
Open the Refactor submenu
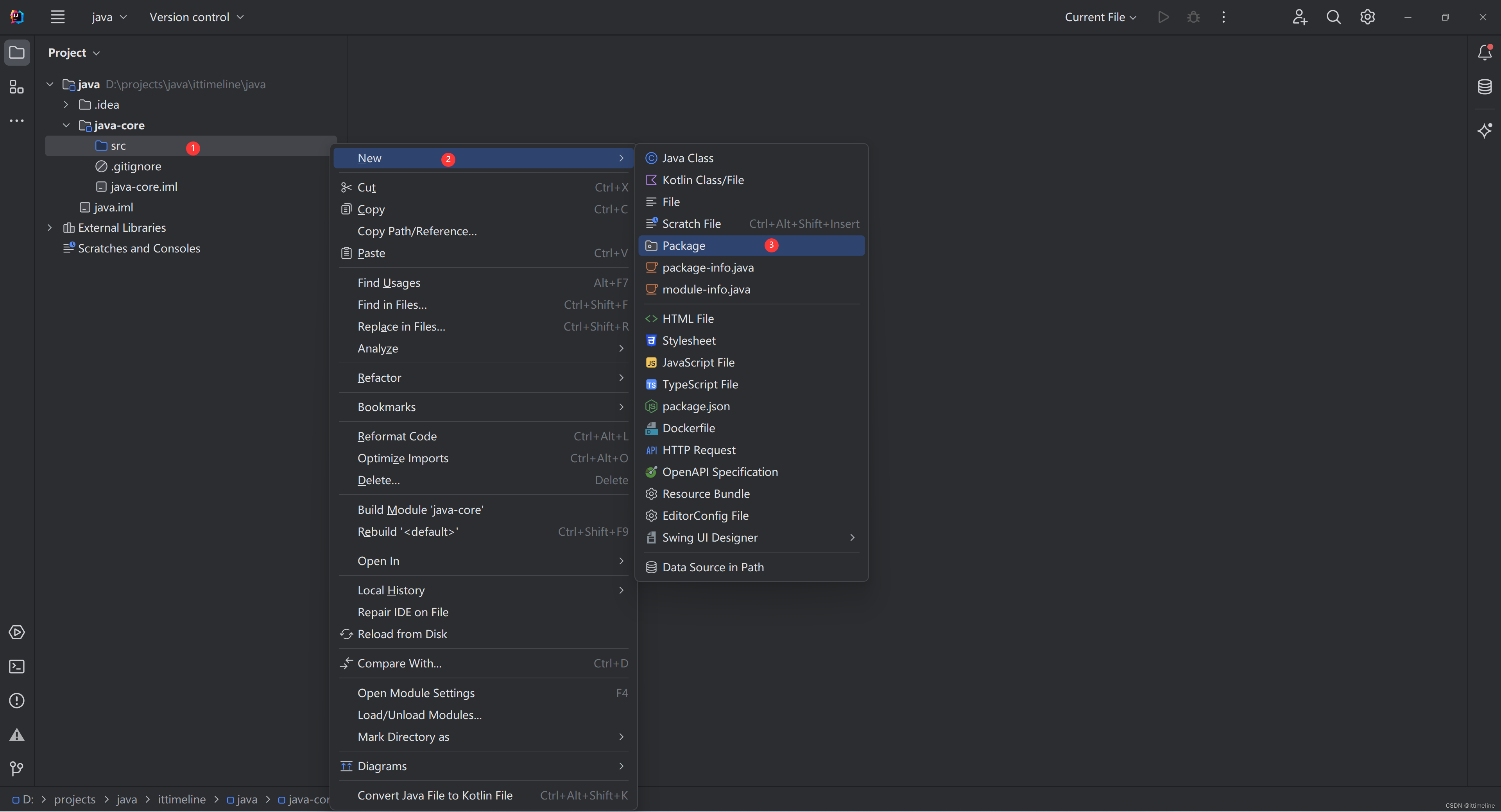coord(483,377)
